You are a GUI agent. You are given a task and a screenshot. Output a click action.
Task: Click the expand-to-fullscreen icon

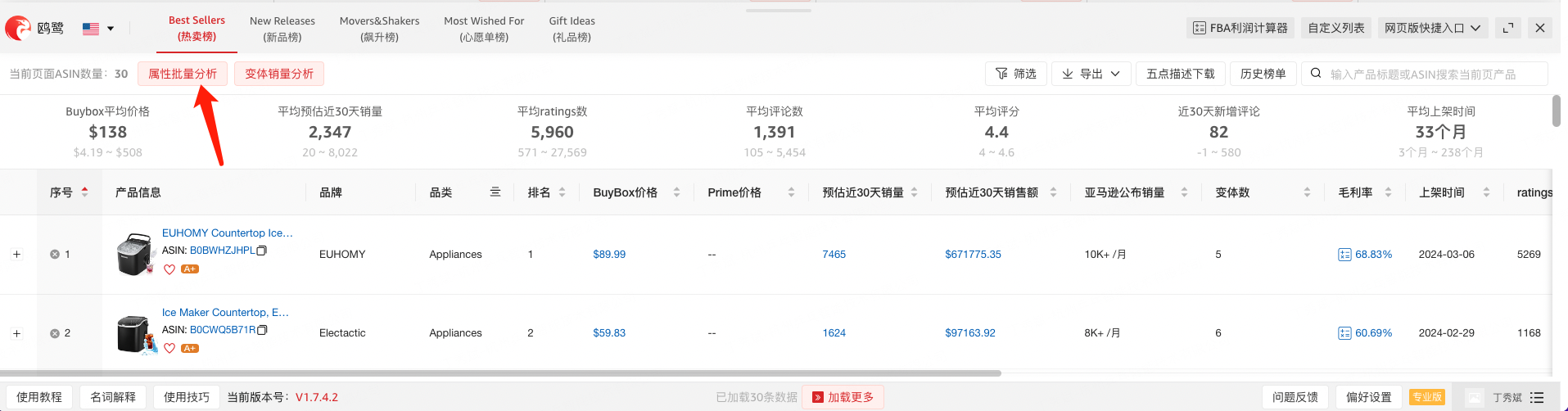(x=1507, y=28)
